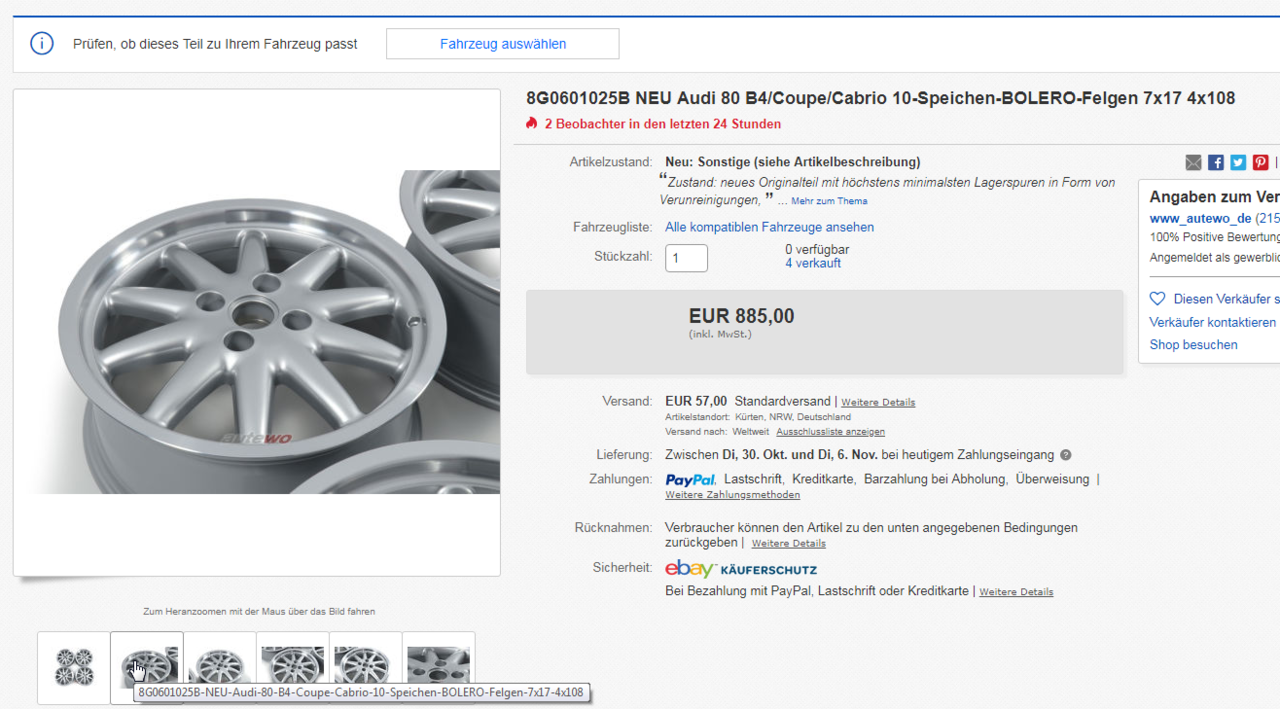Viewport: 1280px width, 709px height.
Task: Open the '4 verkauft' link
Action: 813,264
